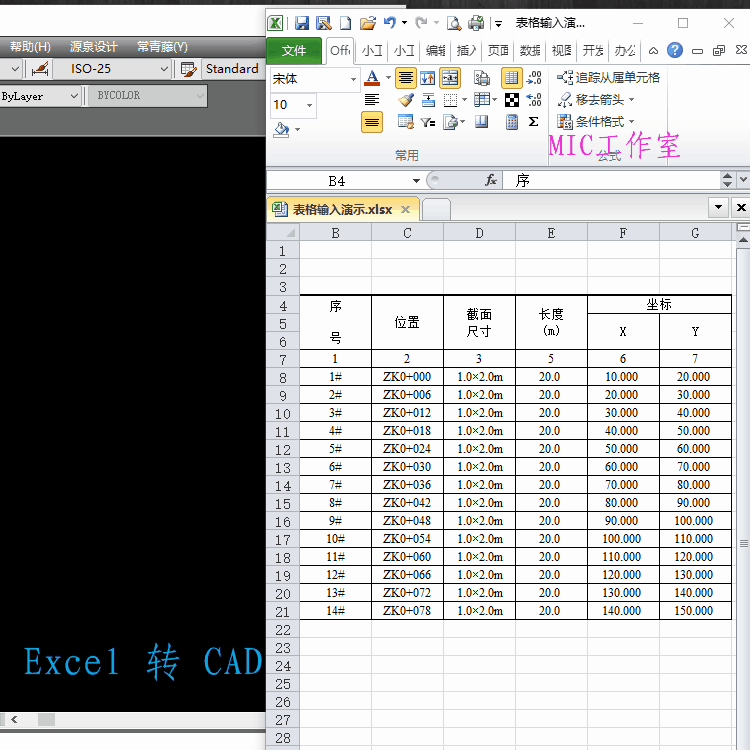
Task: Toggle center horizontal alignment in ribbon
Action: [406, 78]
